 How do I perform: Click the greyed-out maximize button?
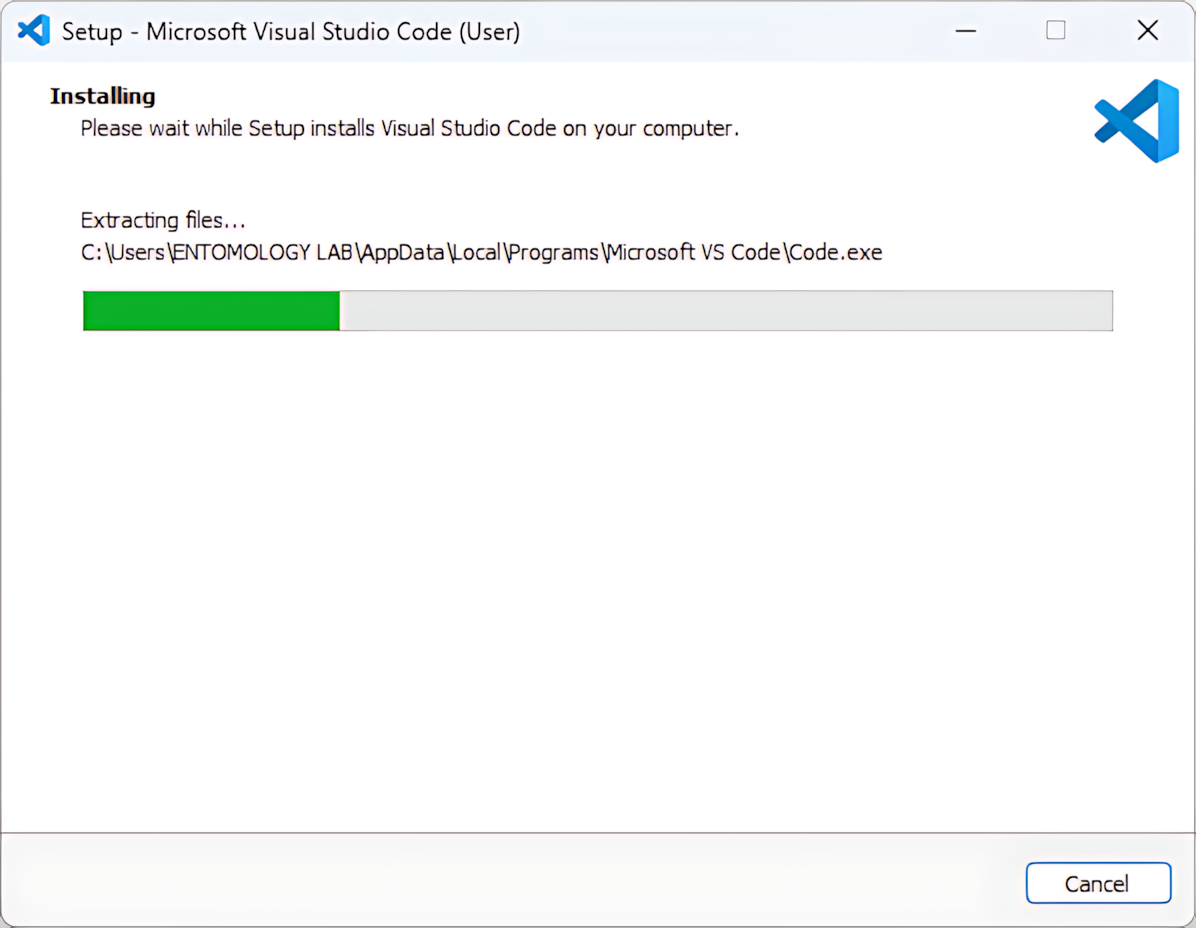(1055, 31)
